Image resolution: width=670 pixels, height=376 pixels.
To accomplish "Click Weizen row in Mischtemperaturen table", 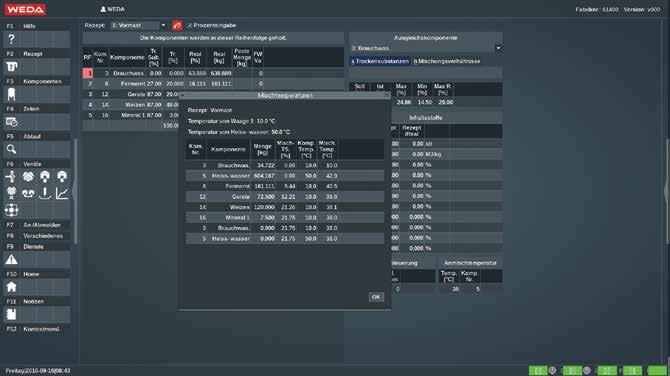I will click(x=285, y=207).
